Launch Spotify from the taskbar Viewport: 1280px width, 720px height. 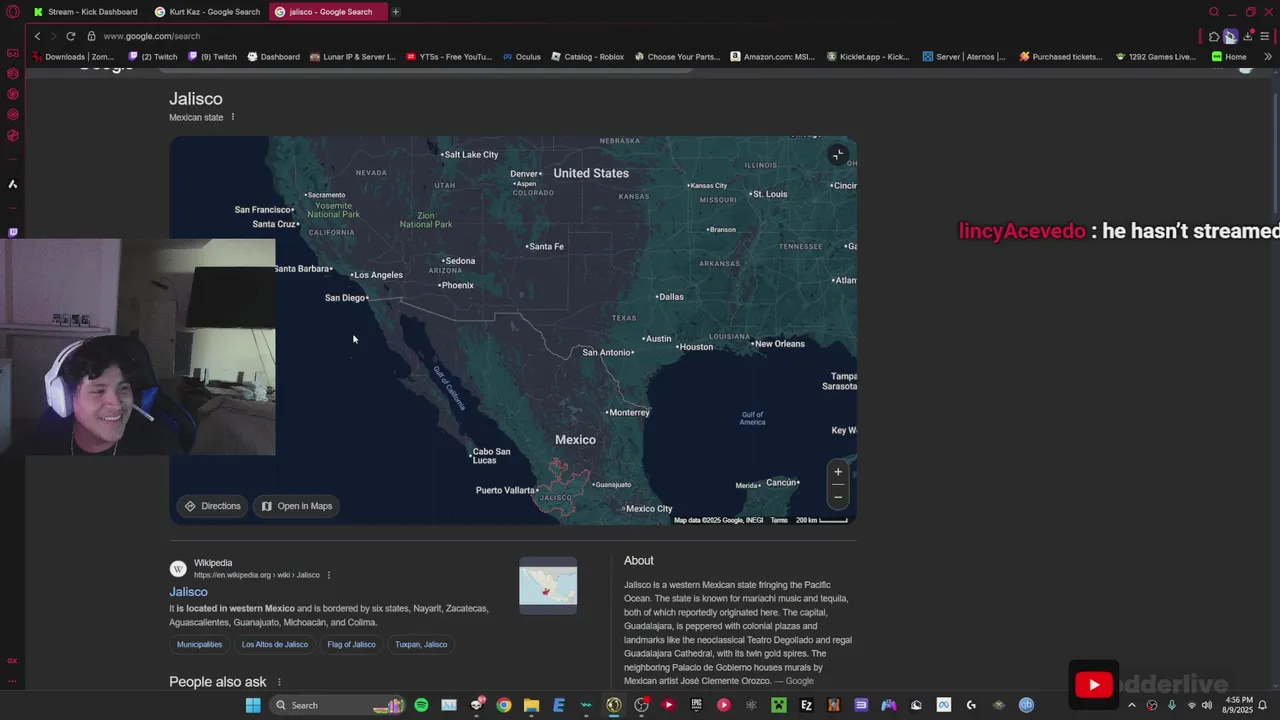point(421,705)
